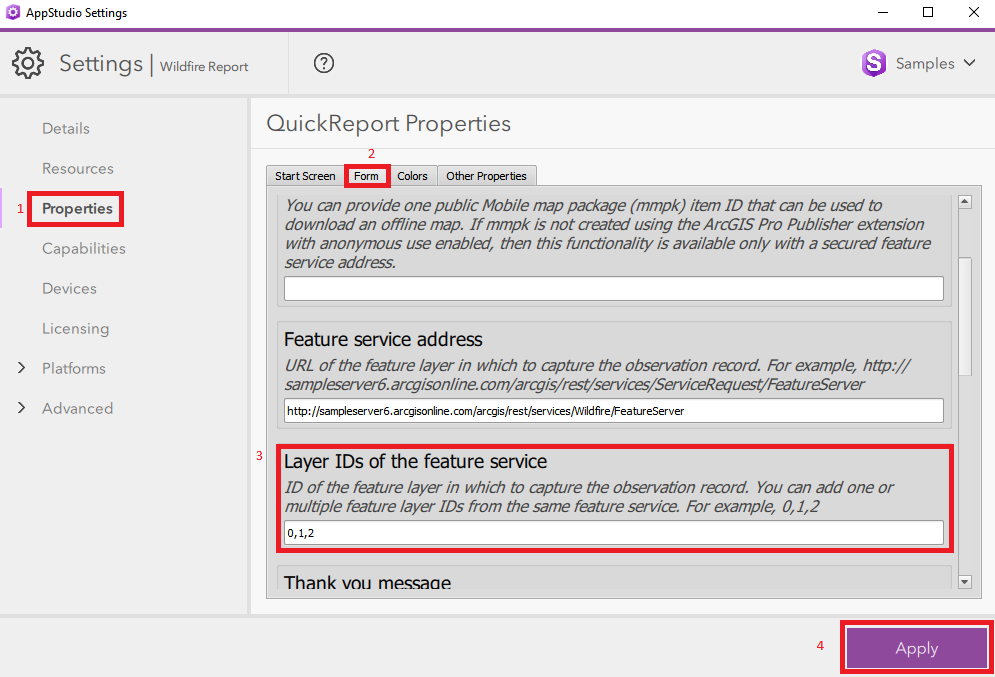Open the Resources settings page
Viewport: 995px width, 677px height.
point(78,168)
